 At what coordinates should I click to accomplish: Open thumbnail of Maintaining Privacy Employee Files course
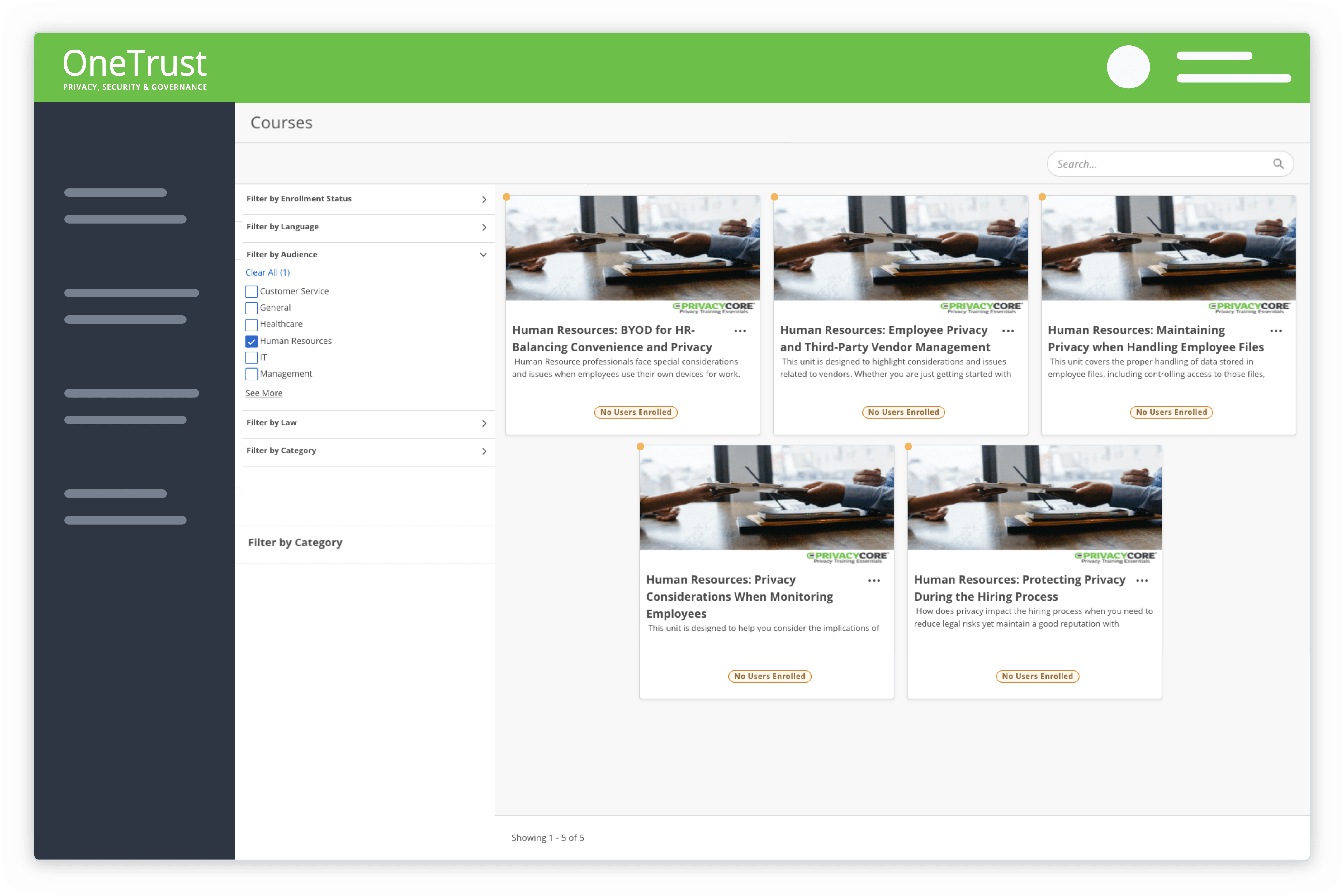tap(1169, 248)
